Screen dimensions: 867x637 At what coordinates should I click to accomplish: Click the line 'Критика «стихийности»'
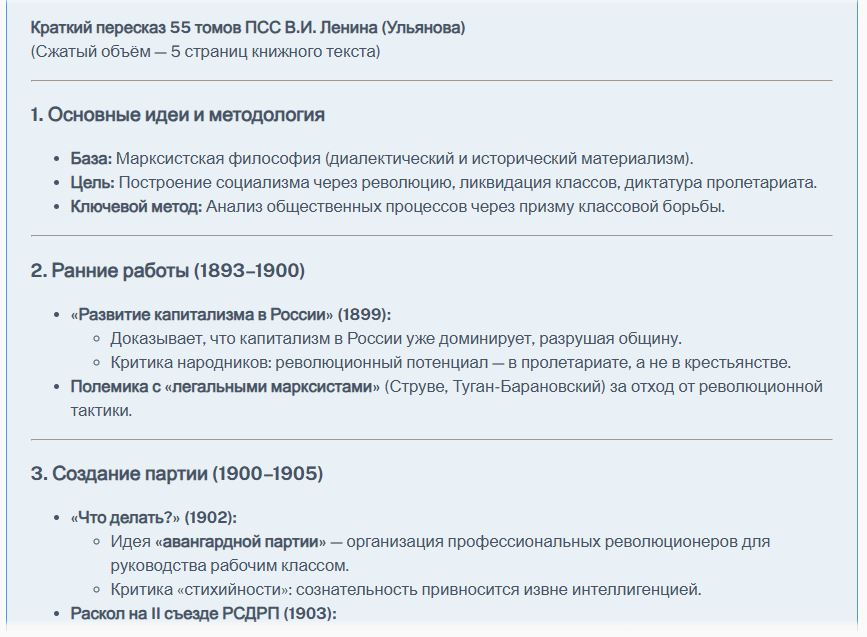pyautogui.click(x=406, y=589)
